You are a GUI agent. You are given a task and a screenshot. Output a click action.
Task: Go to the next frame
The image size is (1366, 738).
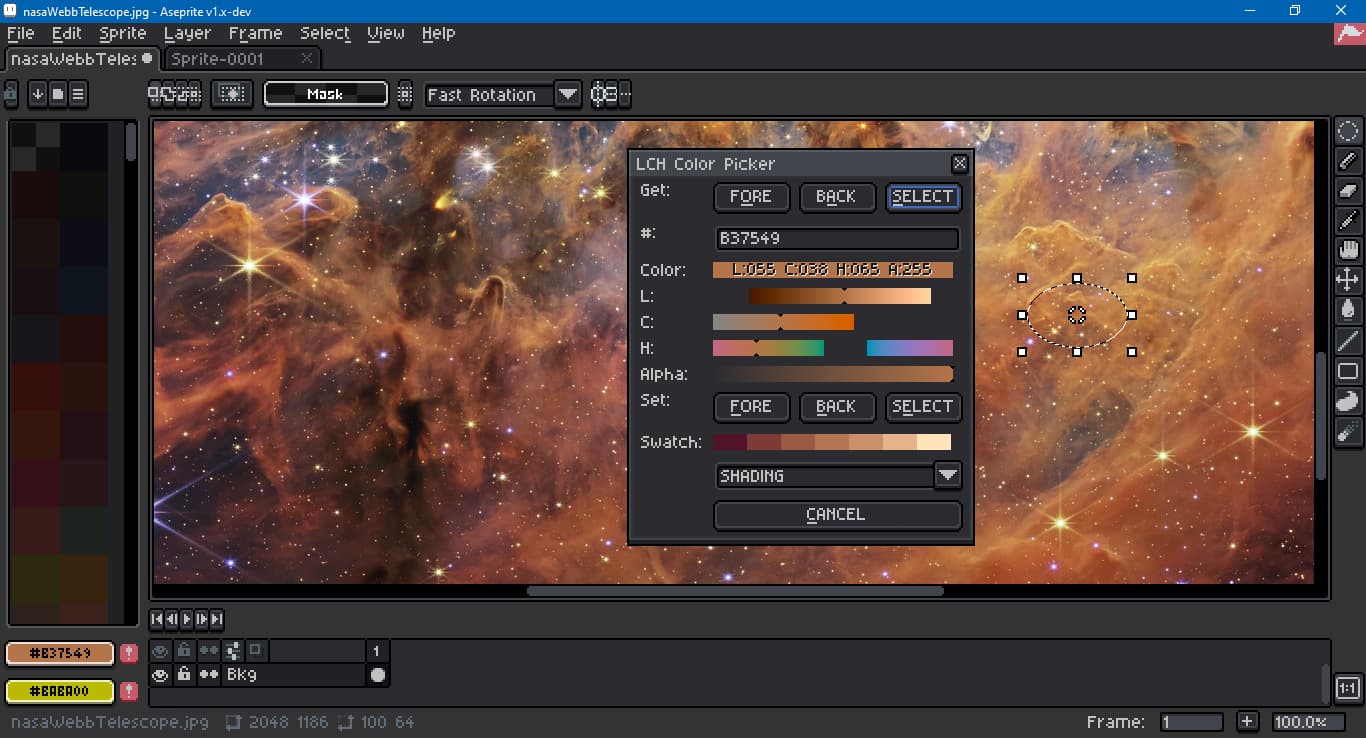[202, 620]
